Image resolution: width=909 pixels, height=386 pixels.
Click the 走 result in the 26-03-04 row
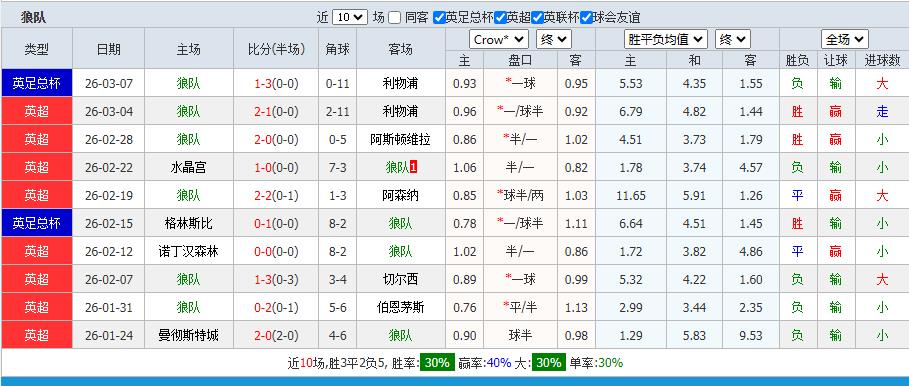tap(882, 111)
